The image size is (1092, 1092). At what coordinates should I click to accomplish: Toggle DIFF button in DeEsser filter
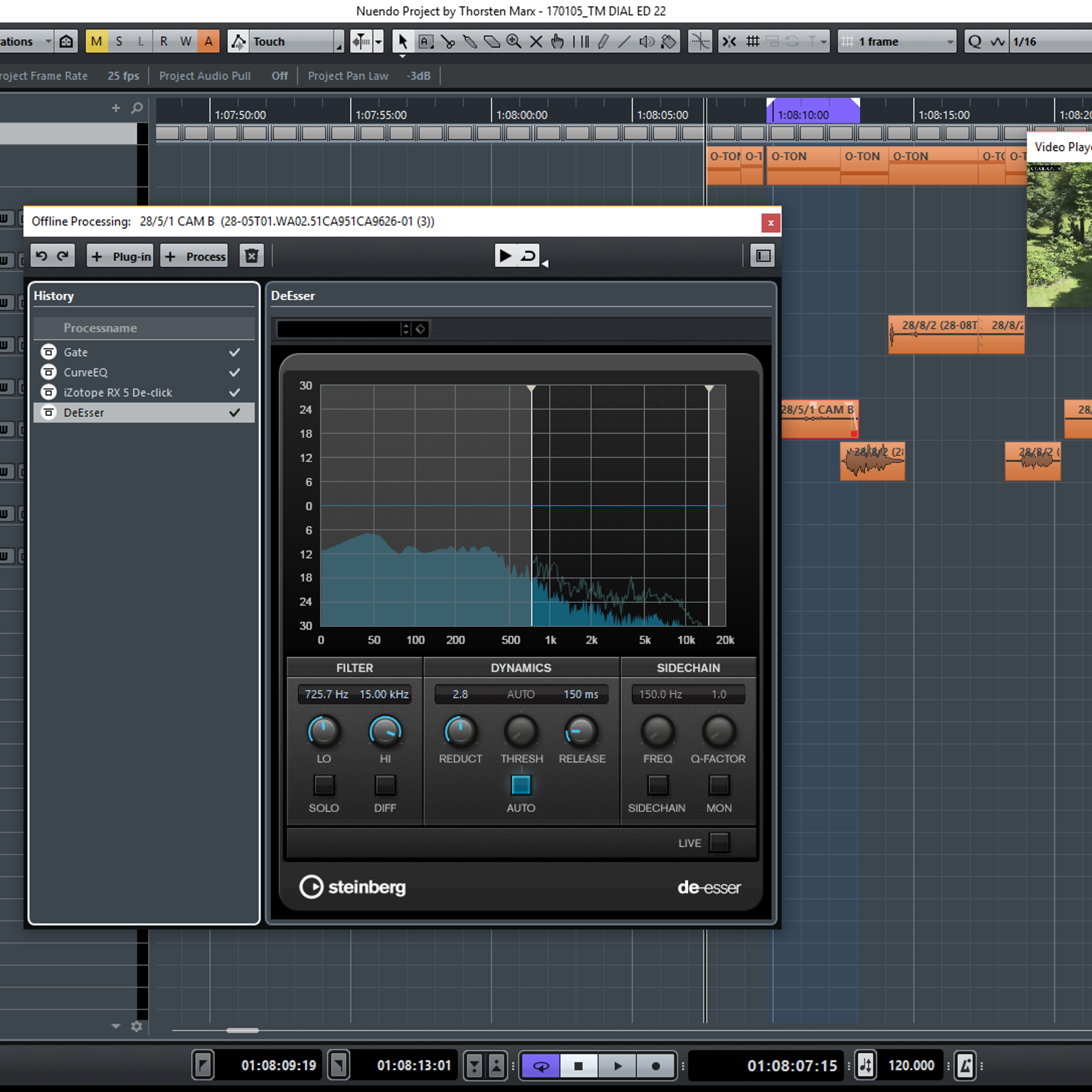[385, 786]
